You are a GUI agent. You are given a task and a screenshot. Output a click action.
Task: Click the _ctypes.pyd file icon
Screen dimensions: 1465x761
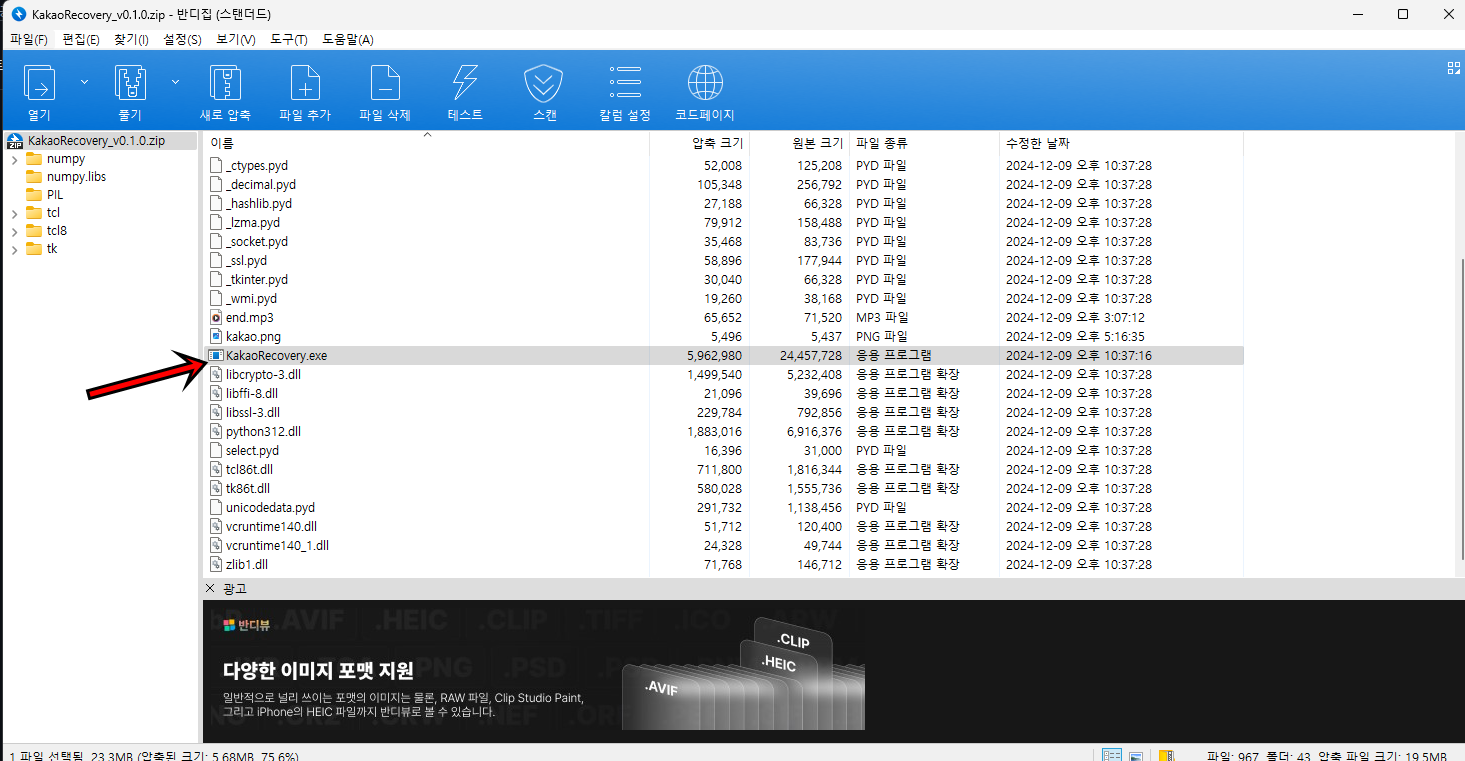point(217,165)
